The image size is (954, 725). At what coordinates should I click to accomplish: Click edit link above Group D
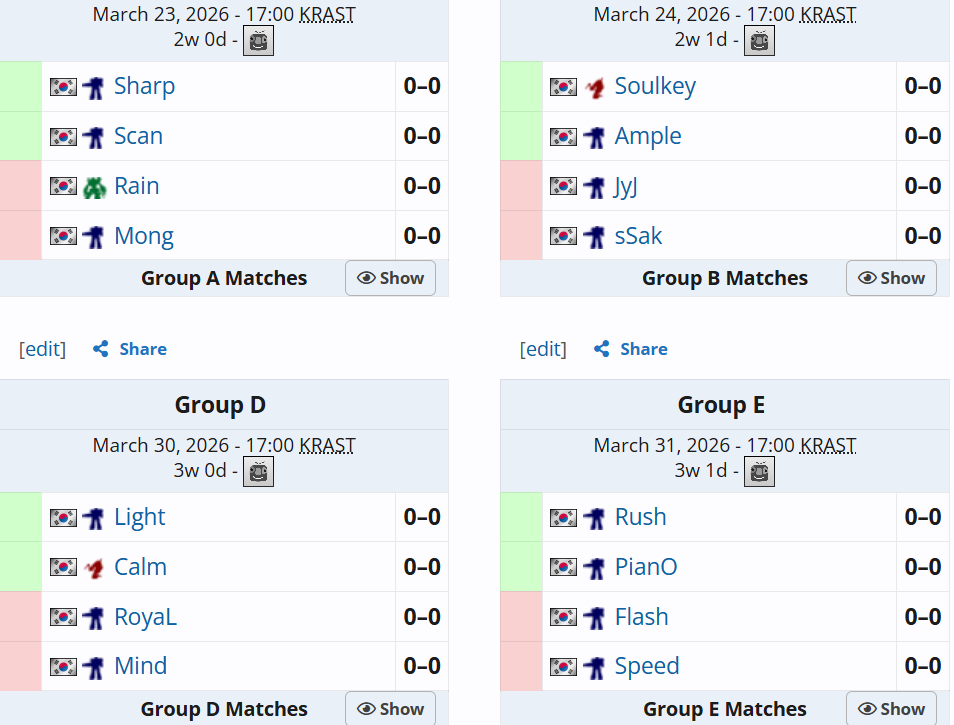[x=43, y=349]
